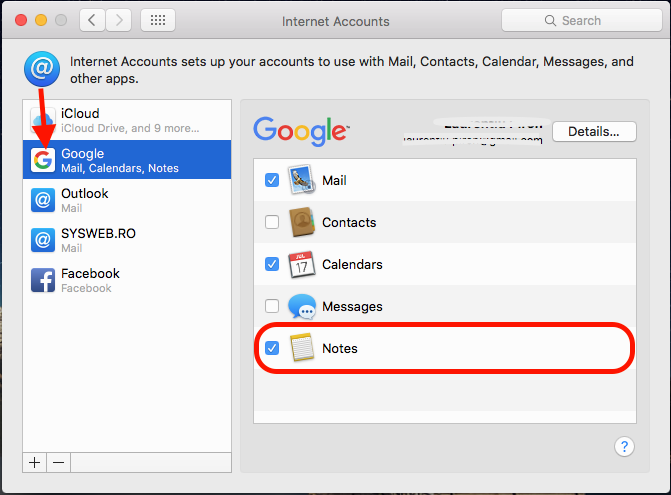The width and height of the screenshot is (671, 495).
Task: Select the Facebook account name
Action: (90, 273)
